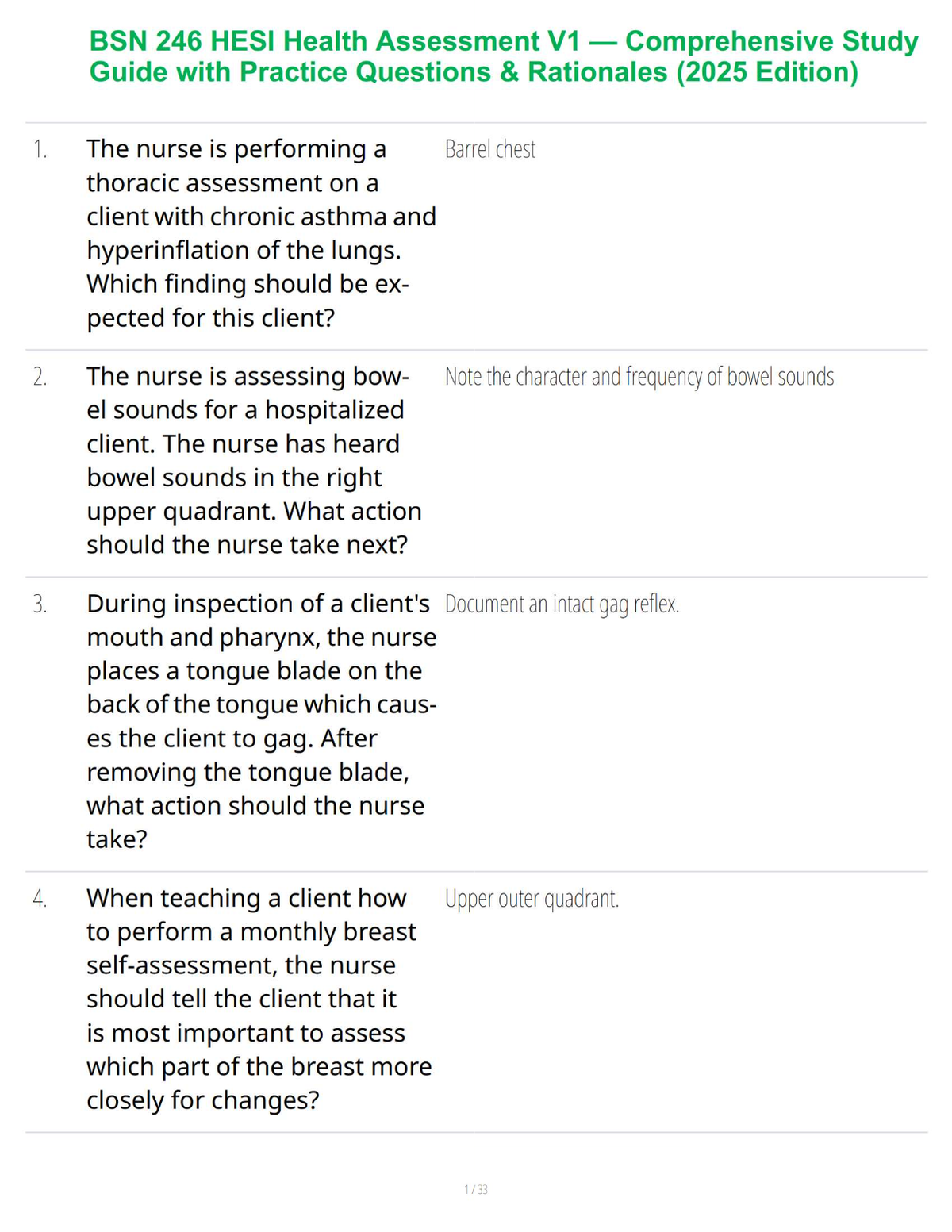Click 'closely for changes?' in question 4
The image size is (952, 1232).
click(203, 1100)
